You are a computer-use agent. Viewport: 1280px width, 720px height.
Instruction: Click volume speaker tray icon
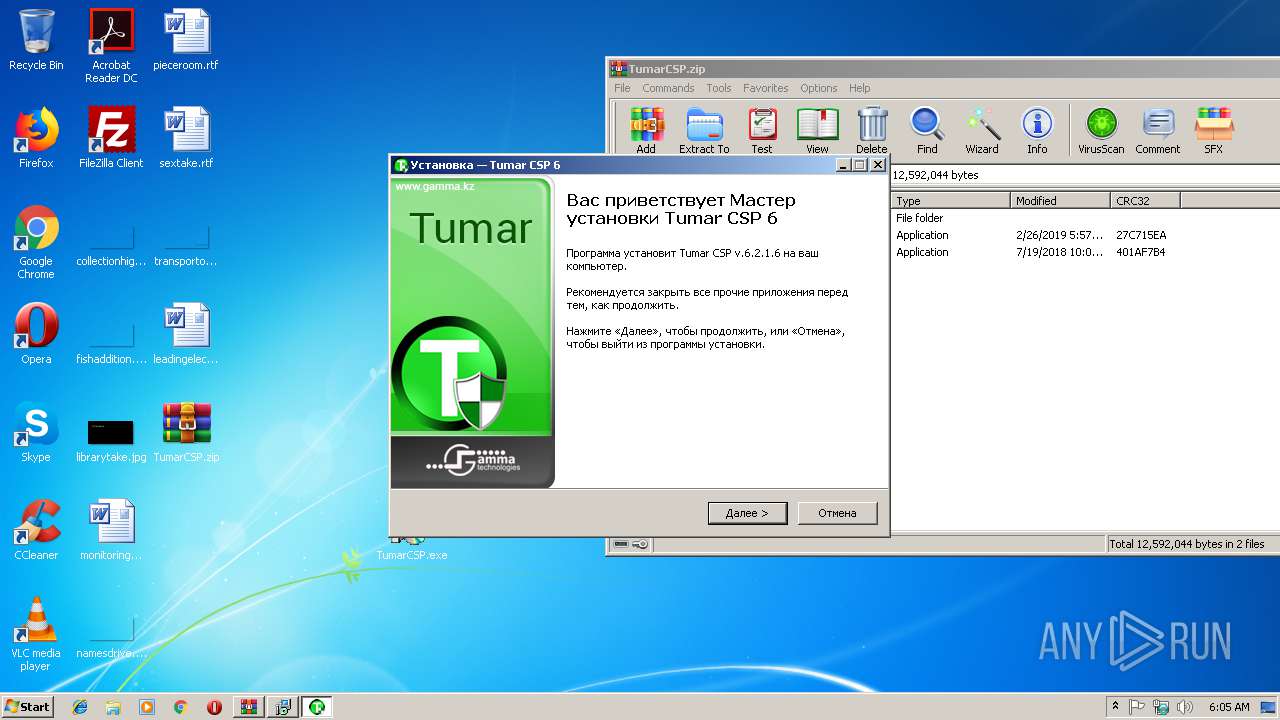1185,707
